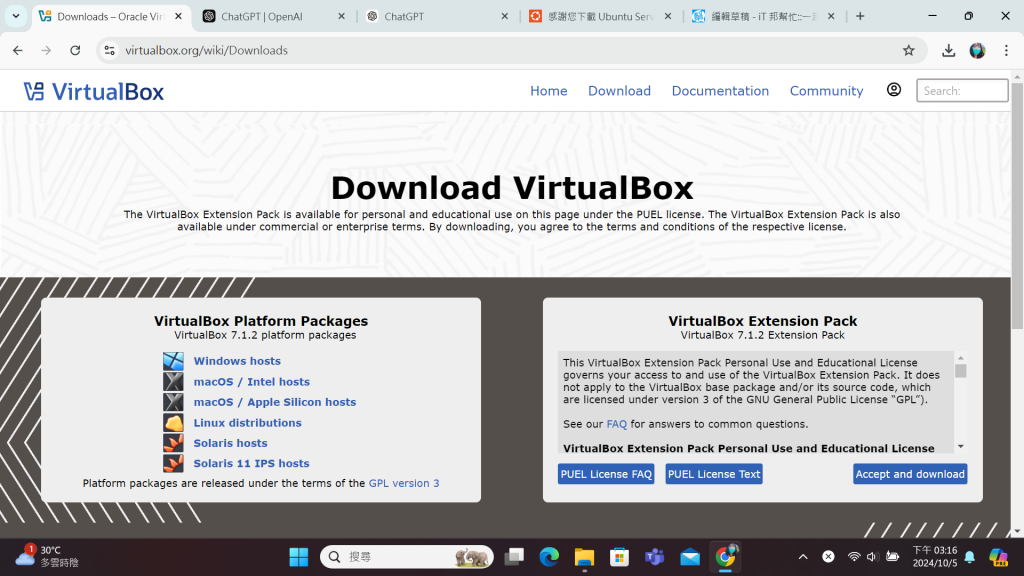Open the Documentation nav menu
This screenshot has width=1024, height=576.
click(720, 91)
